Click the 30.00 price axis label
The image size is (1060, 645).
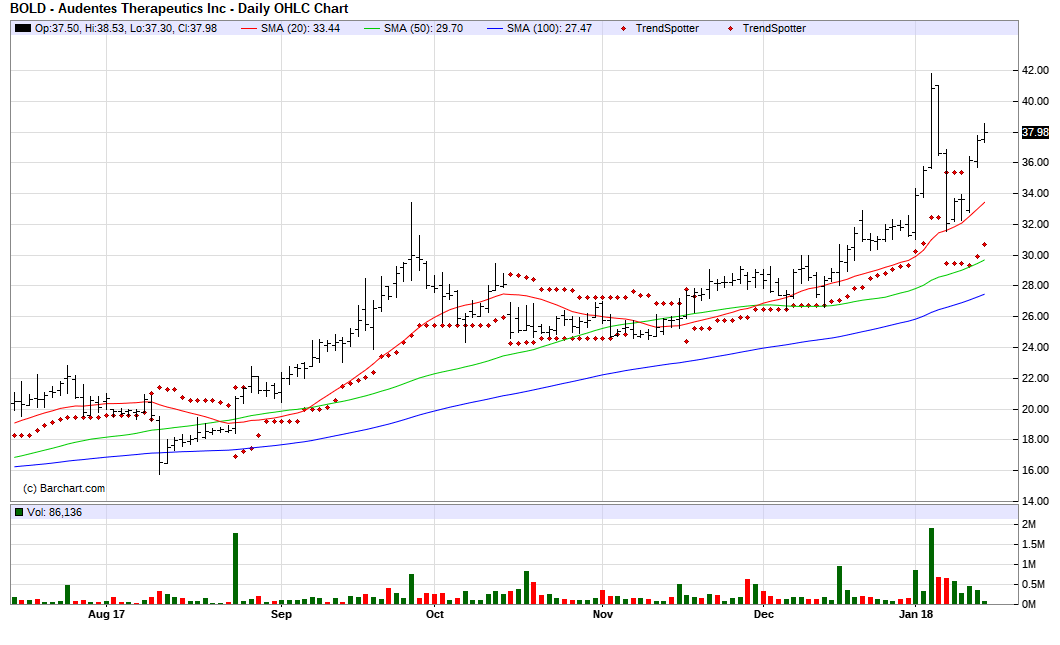tap(1035, 256)
